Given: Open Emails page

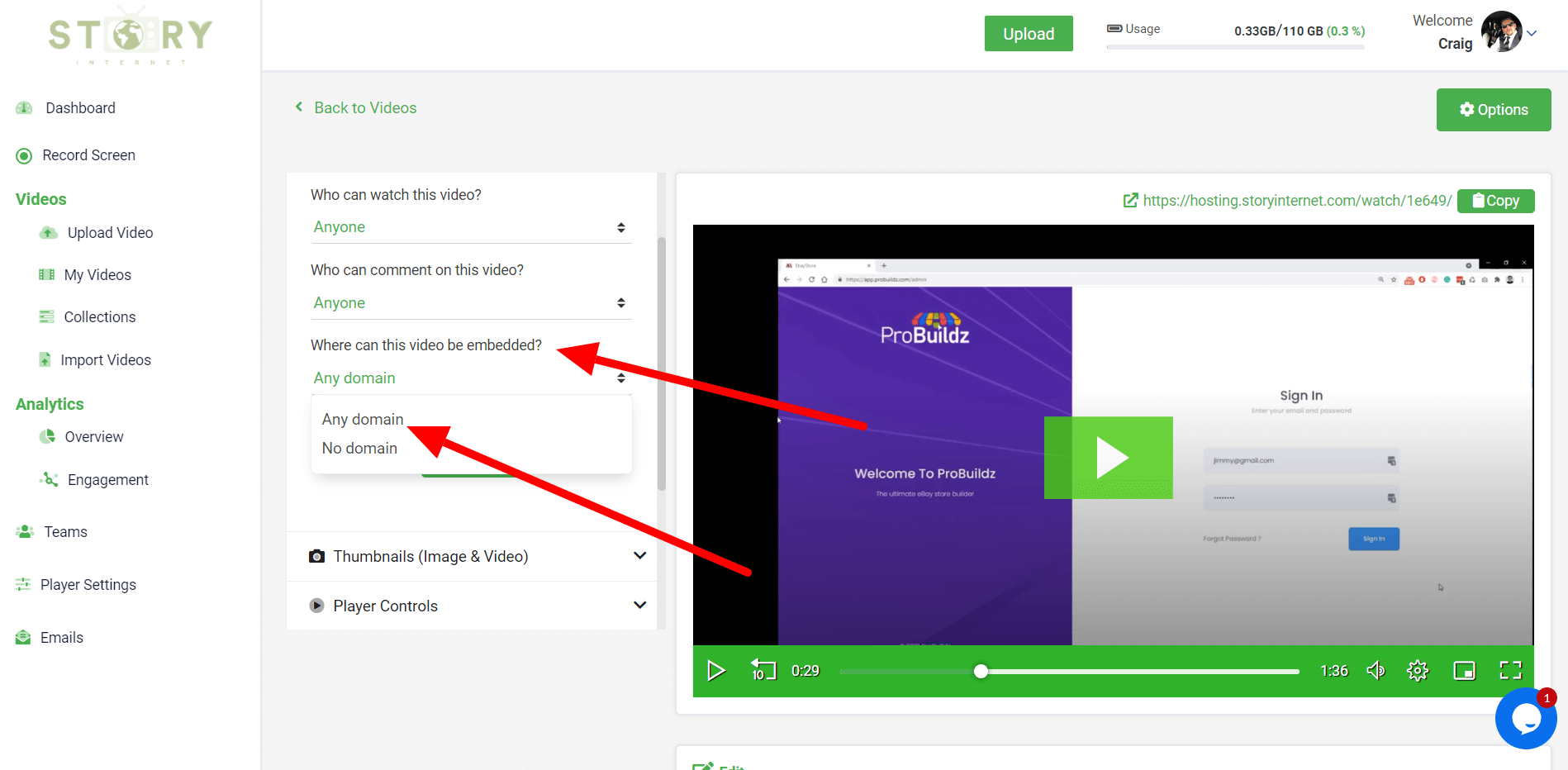Looking at the screenshot, I should tap(62, 638).
